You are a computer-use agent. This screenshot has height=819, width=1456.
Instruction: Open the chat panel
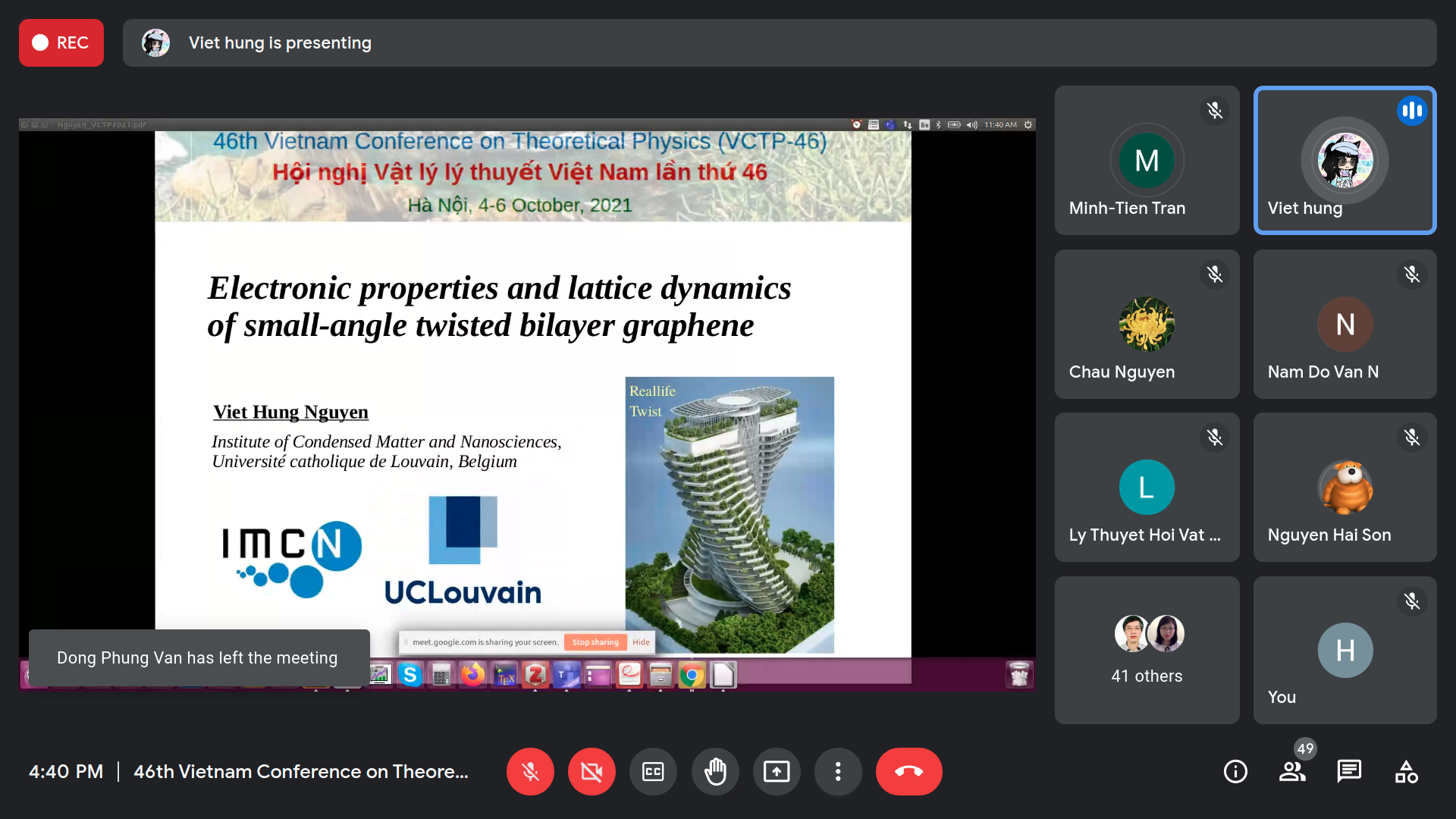[x=1349, y=771]
